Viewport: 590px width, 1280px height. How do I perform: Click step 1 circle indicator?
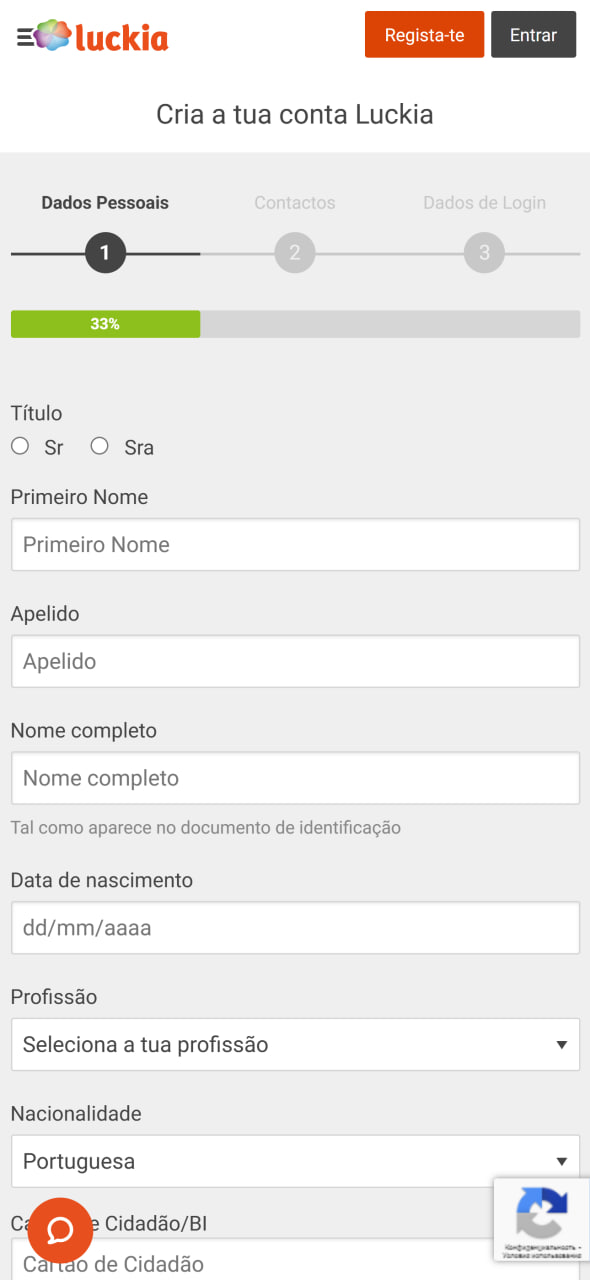105,253
